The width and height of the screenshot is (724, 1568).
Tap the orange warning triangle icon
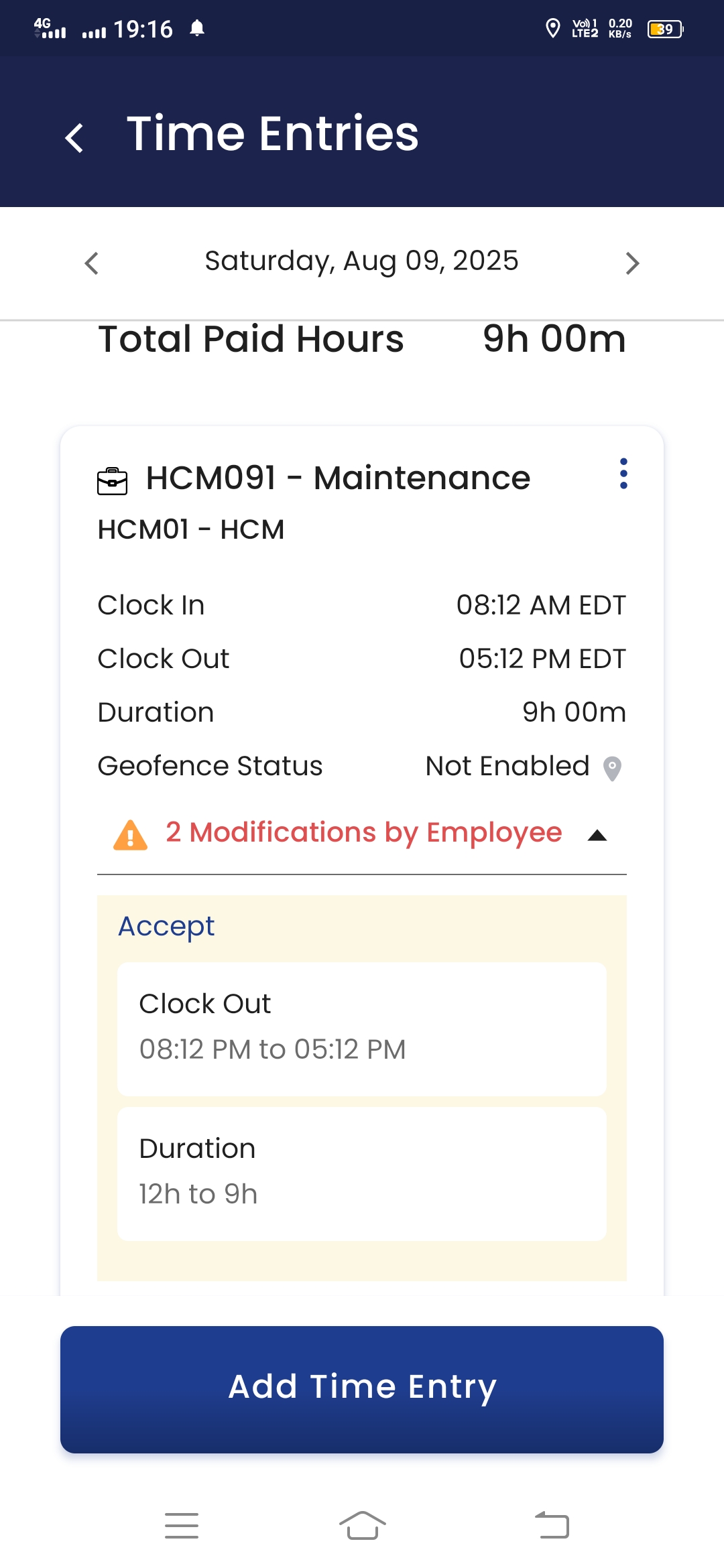pos(131,834)
